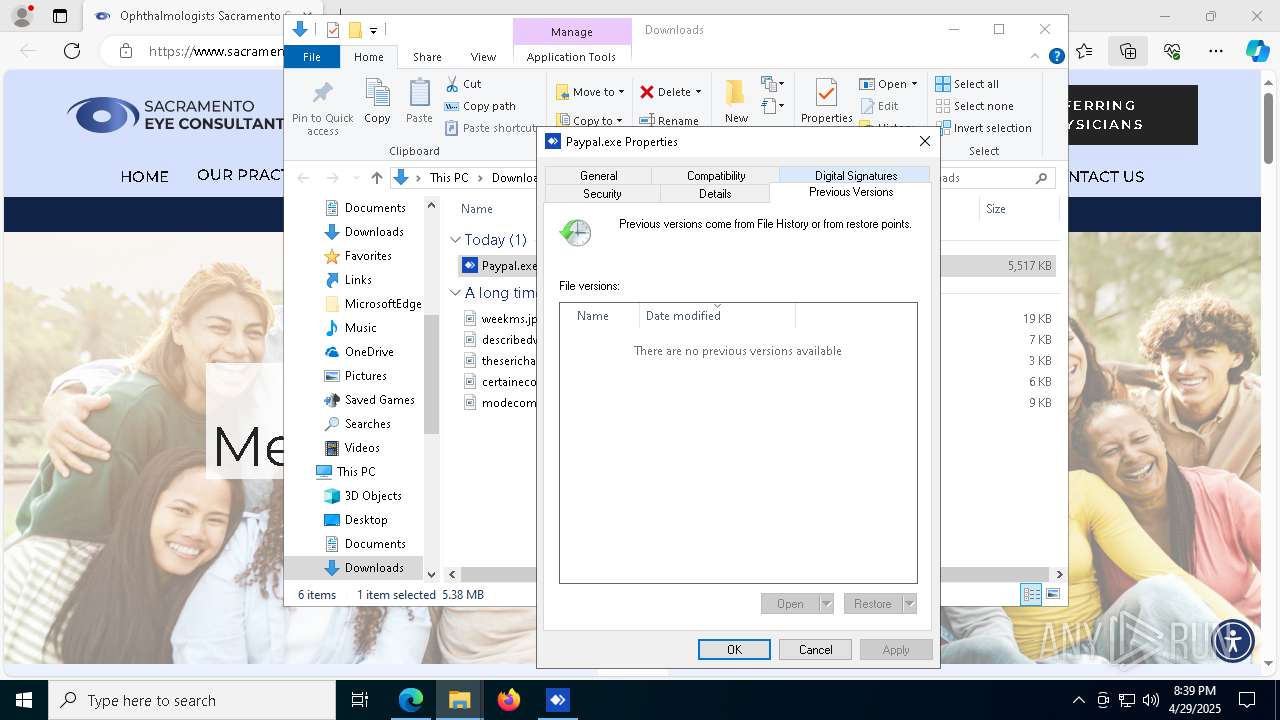This screenshot has width=1280, height=720.
Task: Click the volume icon in system tray
Action: coord(1151,700)
